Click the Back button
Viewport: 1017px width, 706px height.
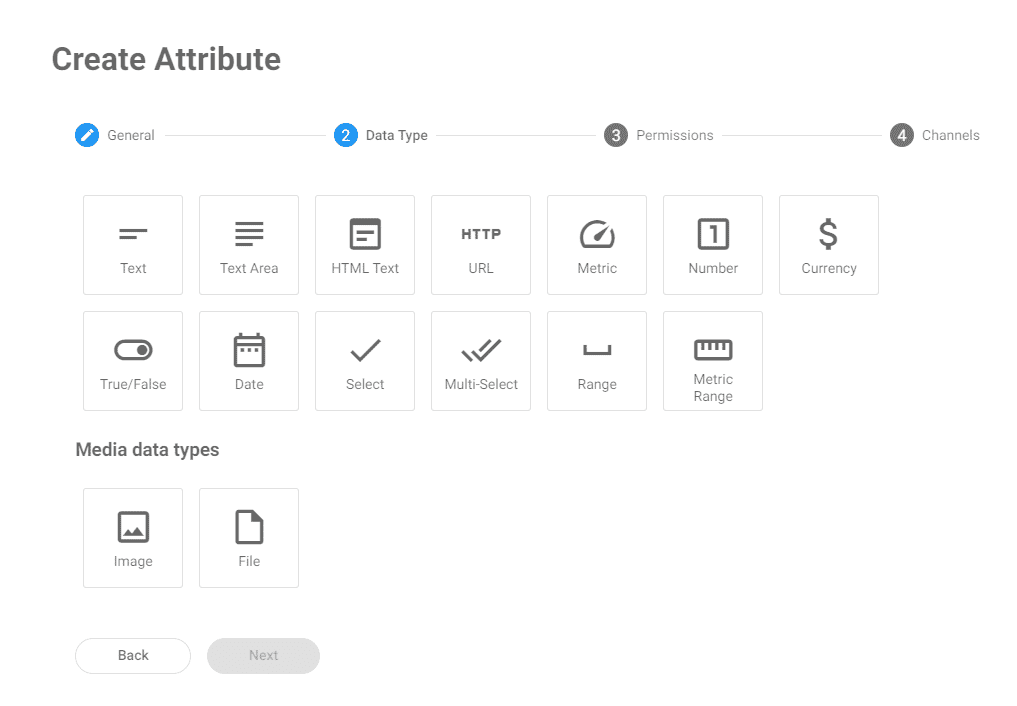(x=133, y=655)
